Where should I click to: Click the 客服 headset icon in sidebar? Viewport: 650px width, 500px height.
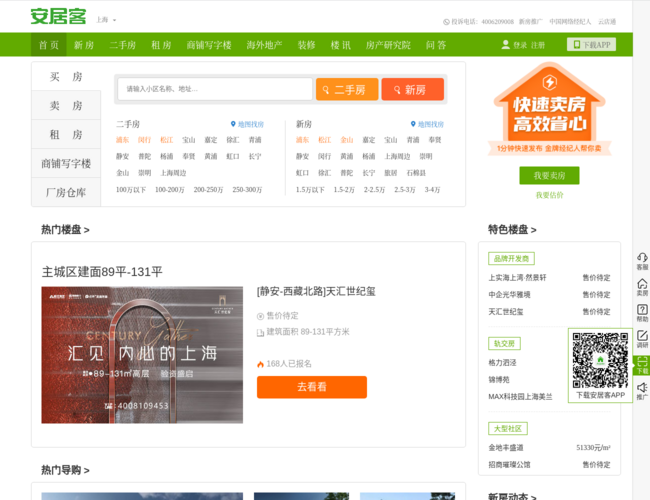[x=641, y=258]
